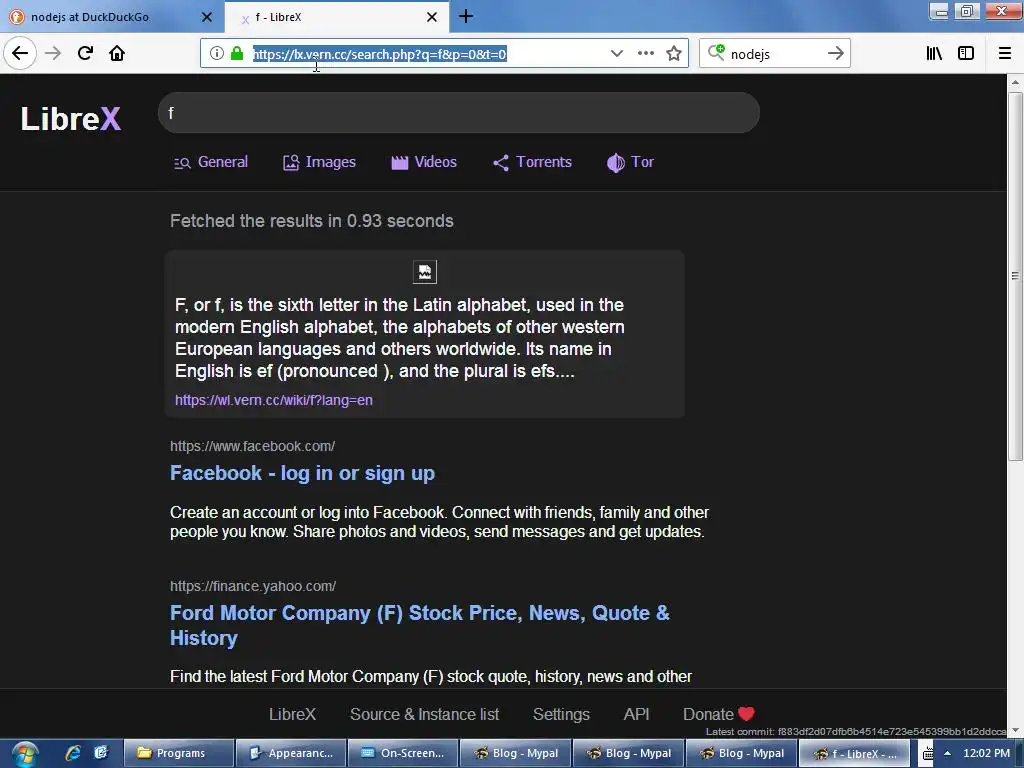The image size is (1024, 768).
Task: Open the wl.vern.cc wiki link
Action: (274, 400)
